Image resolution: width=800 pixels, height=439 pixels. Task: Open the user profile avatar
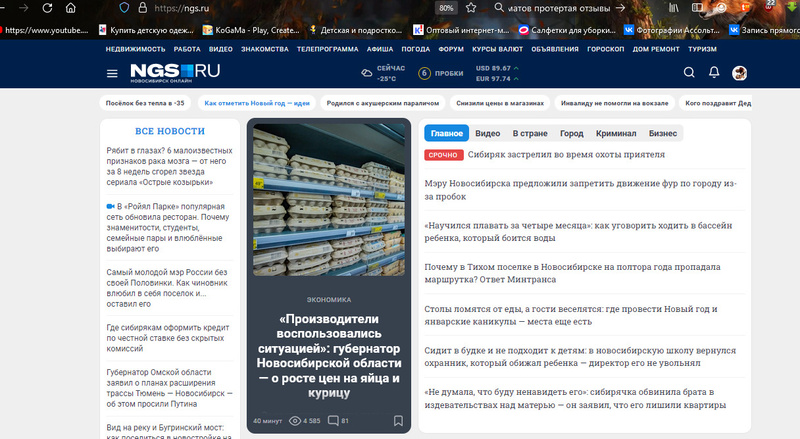(740, 73)
